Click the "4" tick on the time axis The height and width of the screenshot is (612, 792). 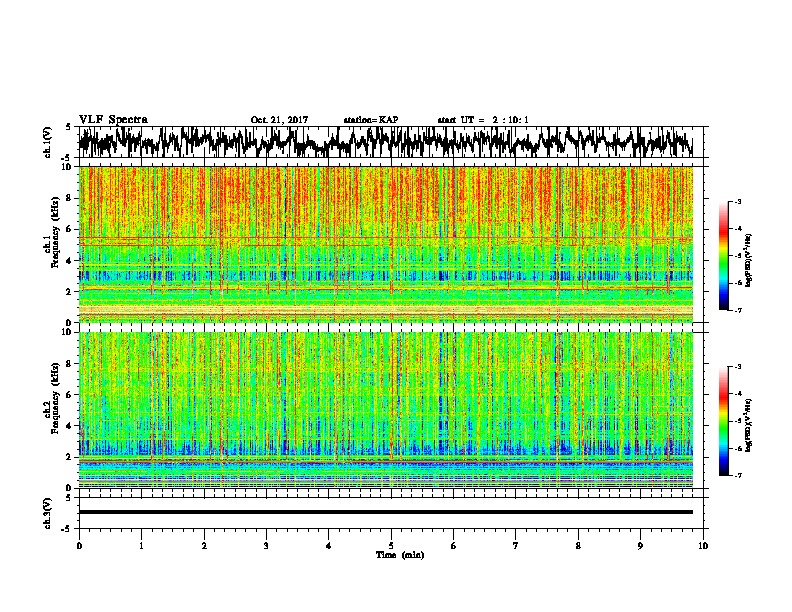329,545
